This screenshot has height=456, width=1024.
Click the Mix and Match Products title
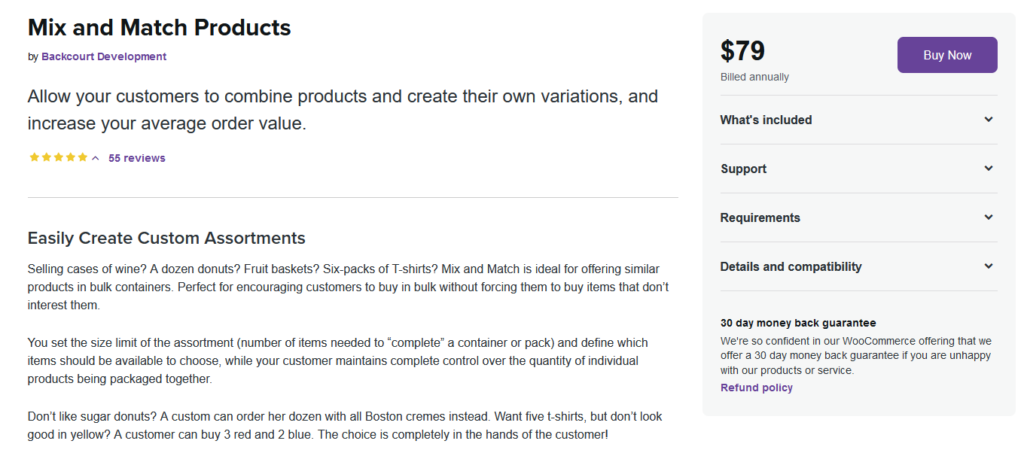159,27
